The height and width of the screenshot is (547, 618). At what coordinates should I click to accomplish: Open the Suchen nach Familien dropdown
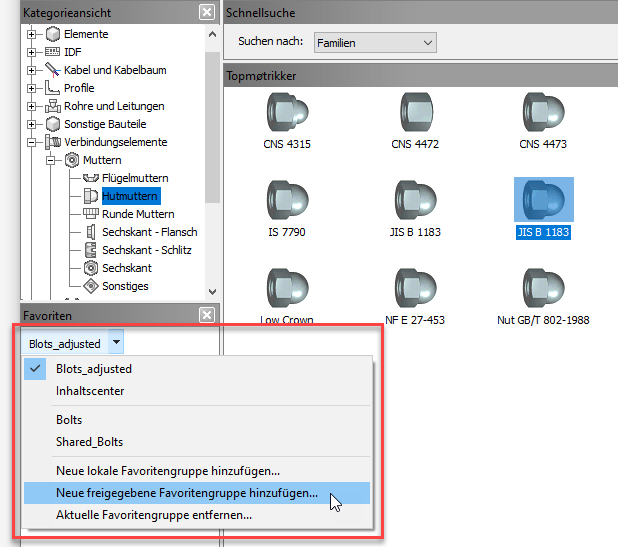click(375, 43)
